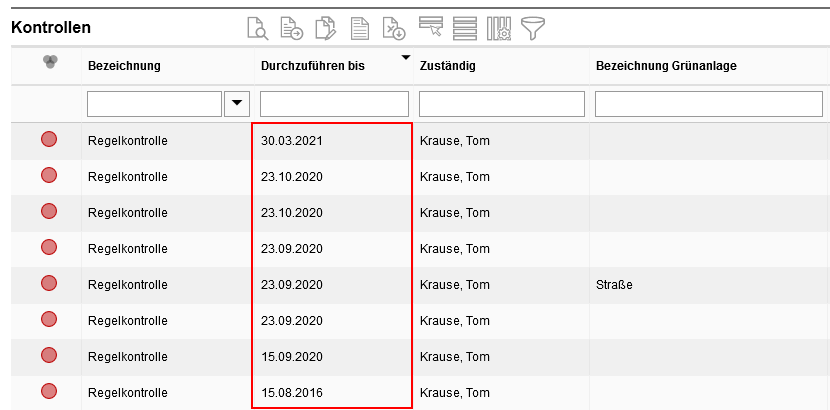The image size is (830, 410).
Task: Click the stacked rows toolbar icon
Action: [x=465, y=29]
